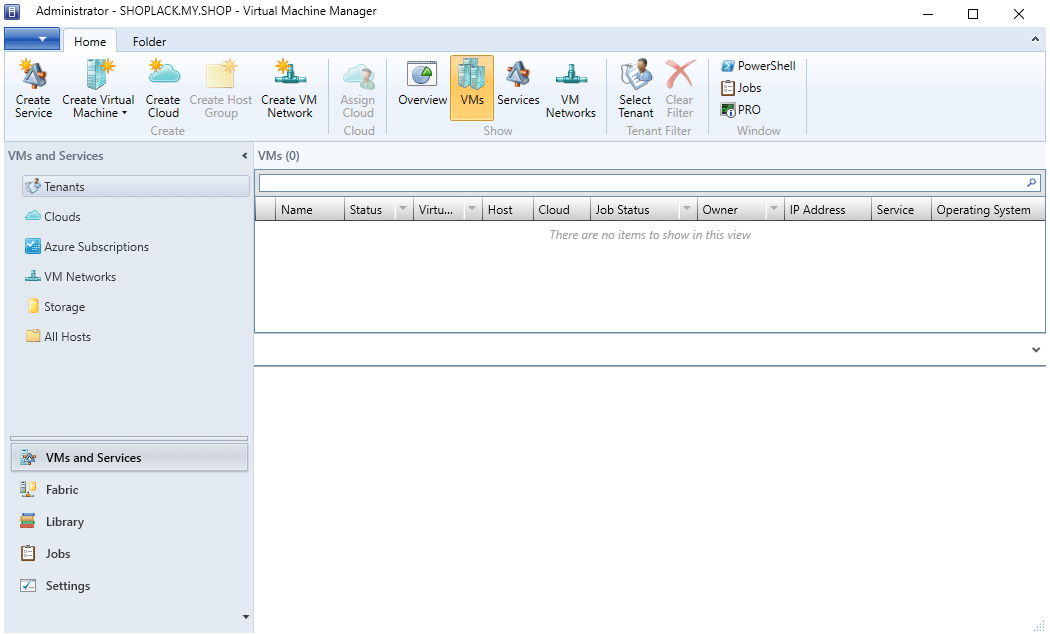Sort by the Service column header
The height and width of the screenshot is (634, 1050).
[901, 210]
